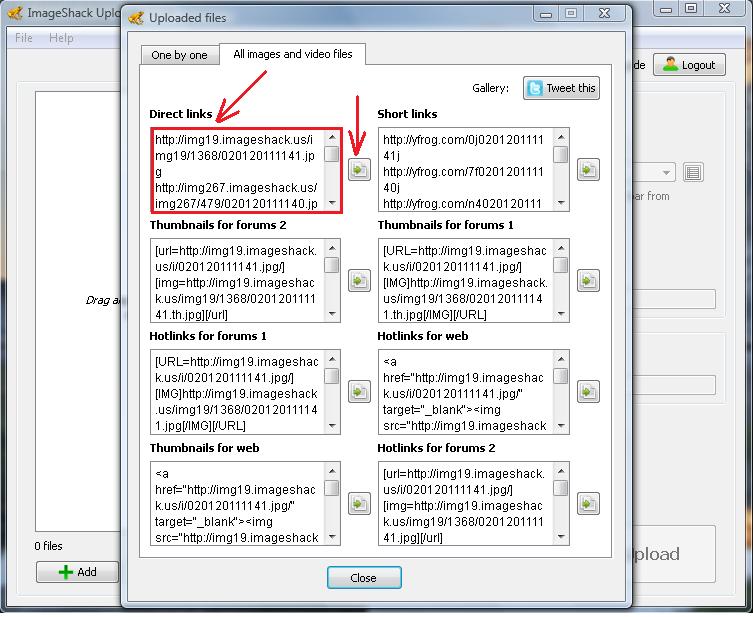Image resolution: width=753 pixels, height=617 pixels.
Task: Open the File menu in ImageShack Uploader
Action: tap(24, 38)
